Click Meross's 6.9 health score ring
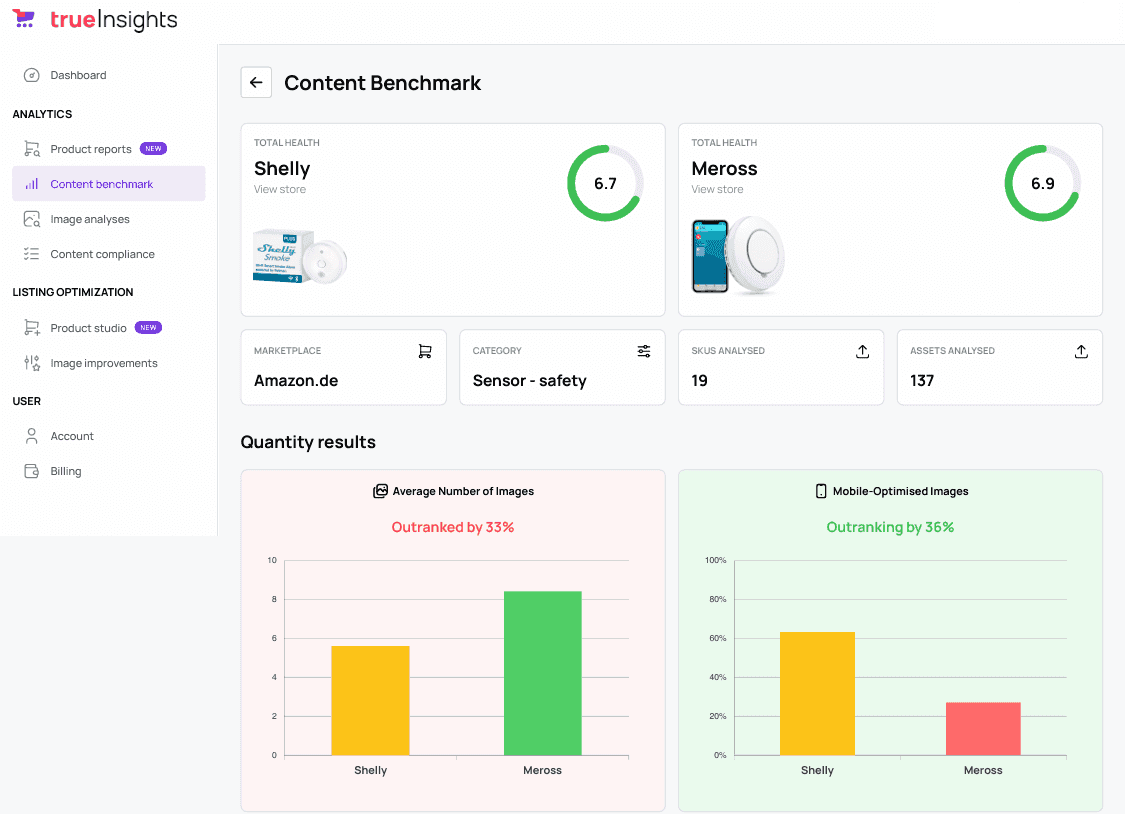1125x814 pixels. point(1042,184)
